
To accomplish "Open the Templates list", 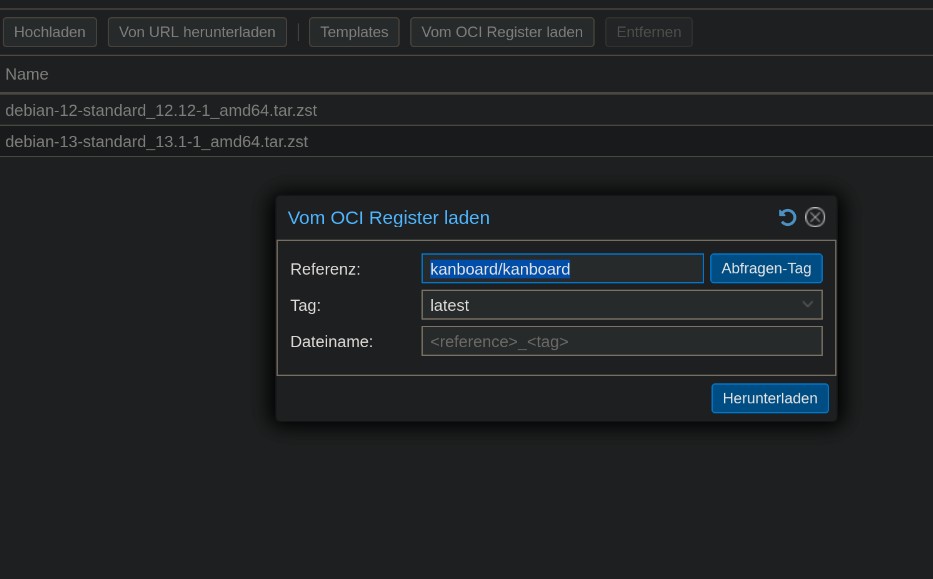I will point(354,32).
